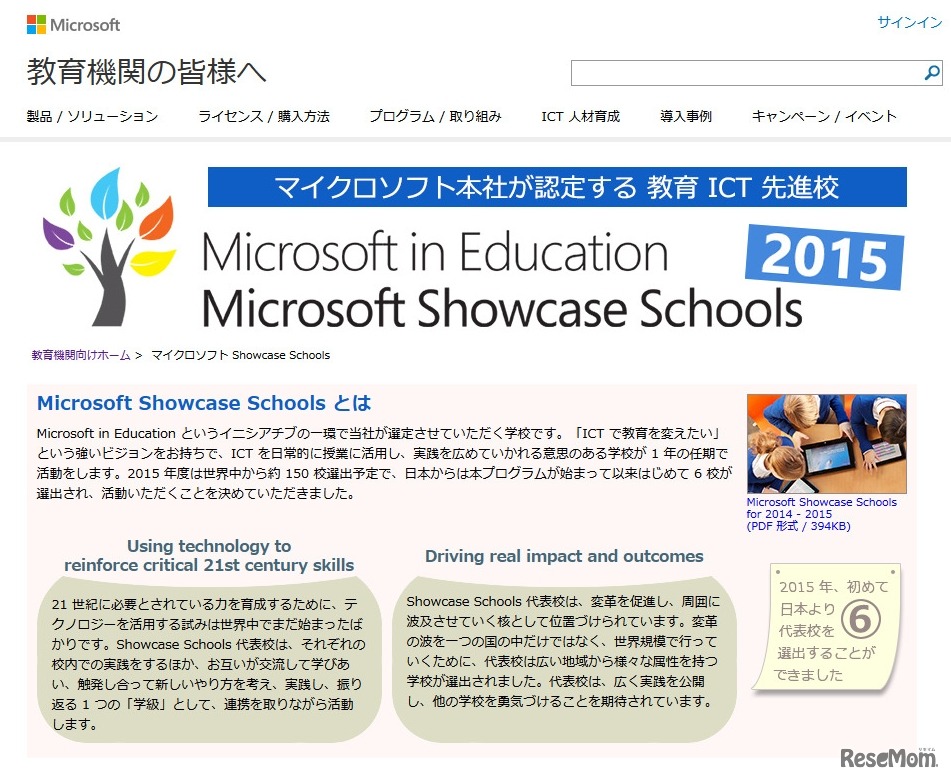Click the マイクロソフト本社が認定する 教育 ICT 先進校 banner
This screenshot has width=951, height=781.
click(557, 187)
